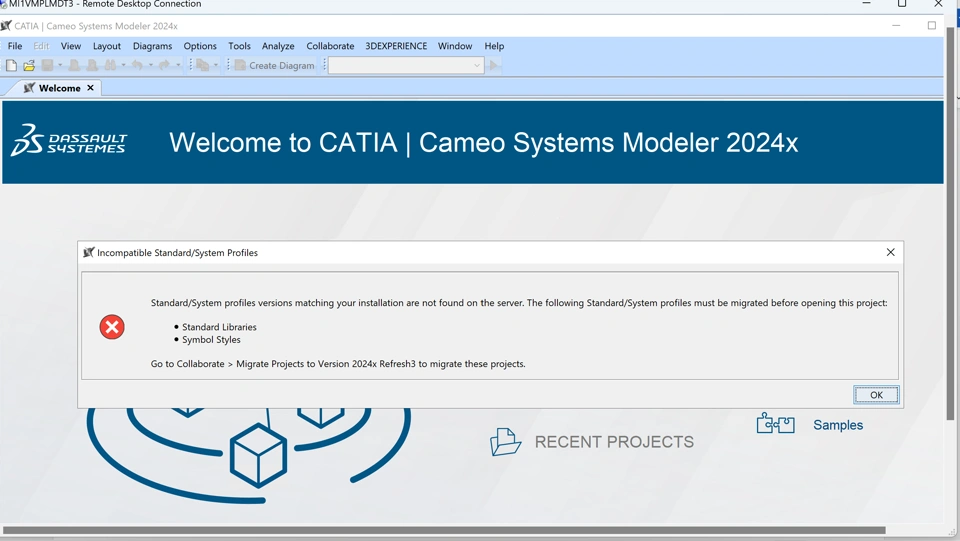
Task: Open the empty toolbar combo box
Action: pyautogui.click(x=406, y=65)
